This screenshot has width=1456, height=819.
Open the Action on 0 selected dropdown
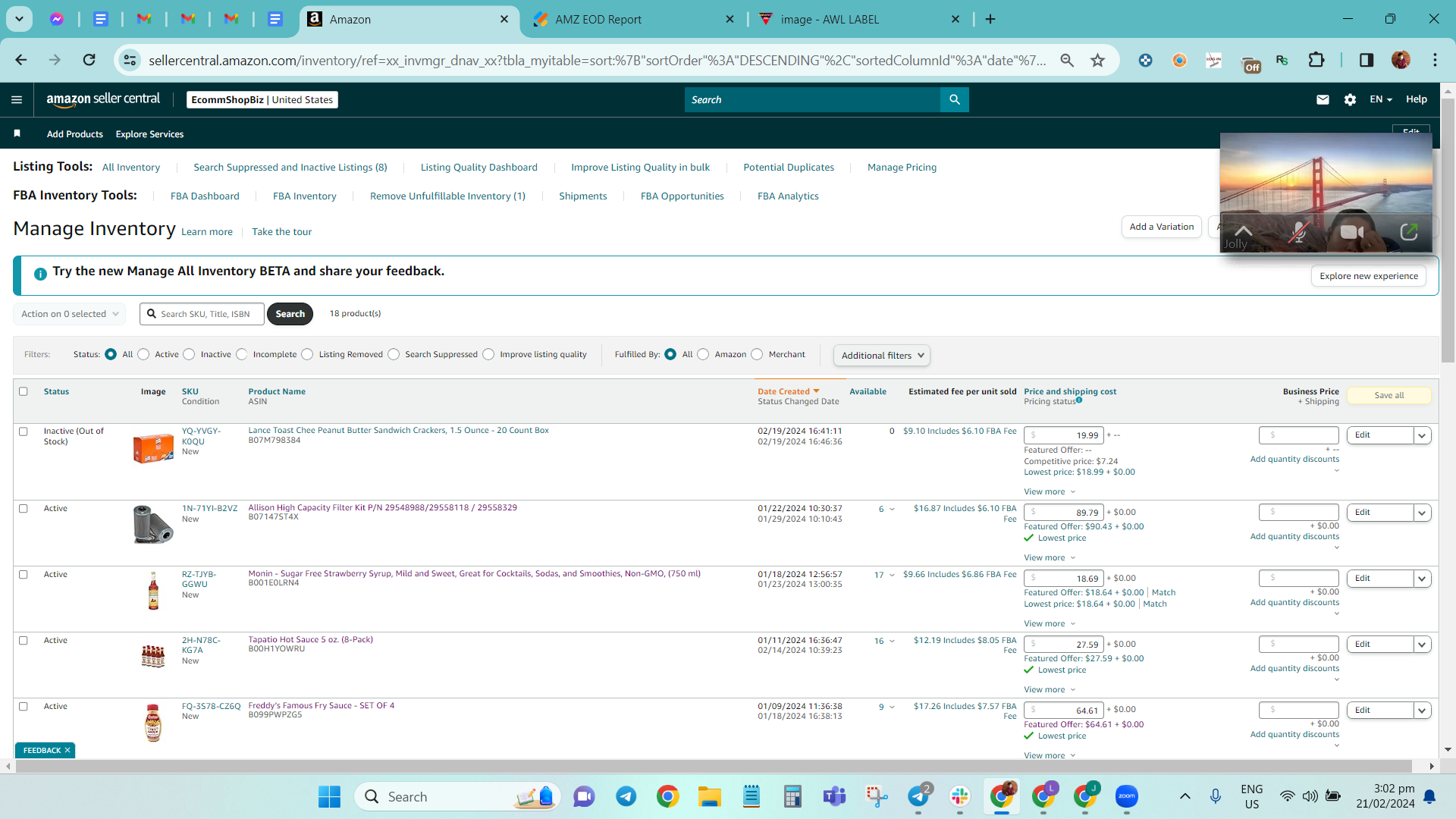tap(70, 314)
